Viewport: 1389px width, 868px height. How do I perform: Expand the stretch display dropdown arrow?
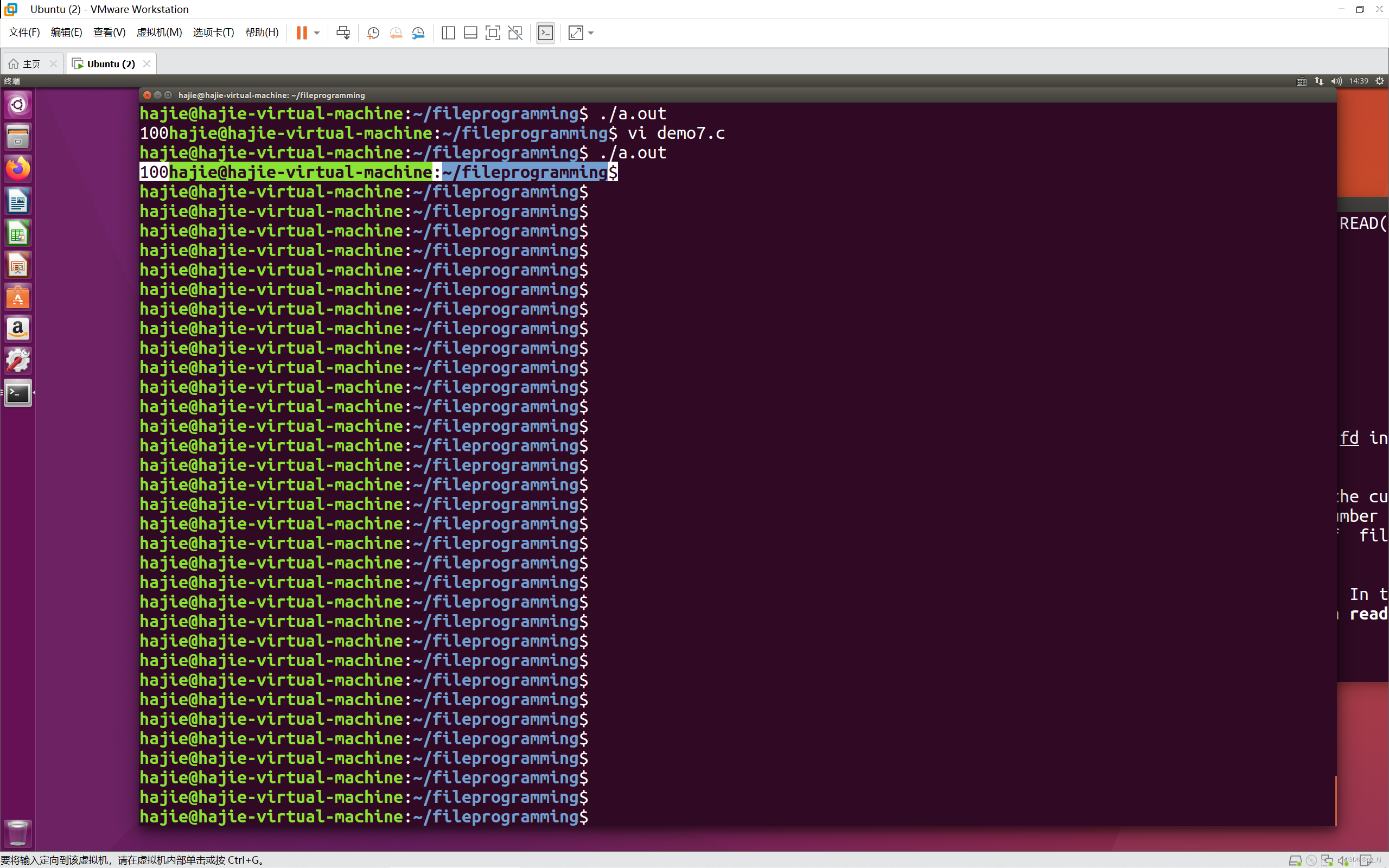pos(591,33)
